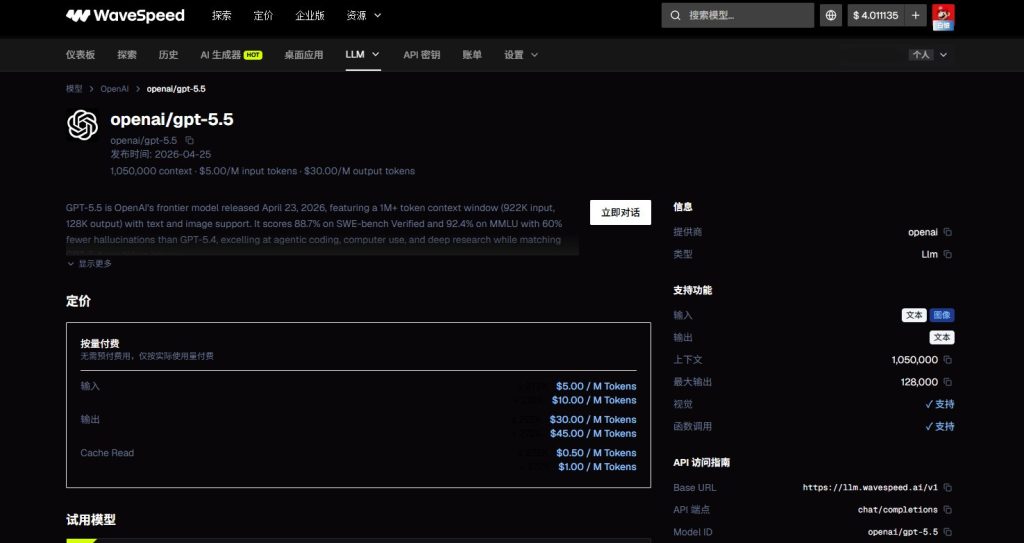
Task: Click the WaveSpeed logo
Action: (125, 15)
